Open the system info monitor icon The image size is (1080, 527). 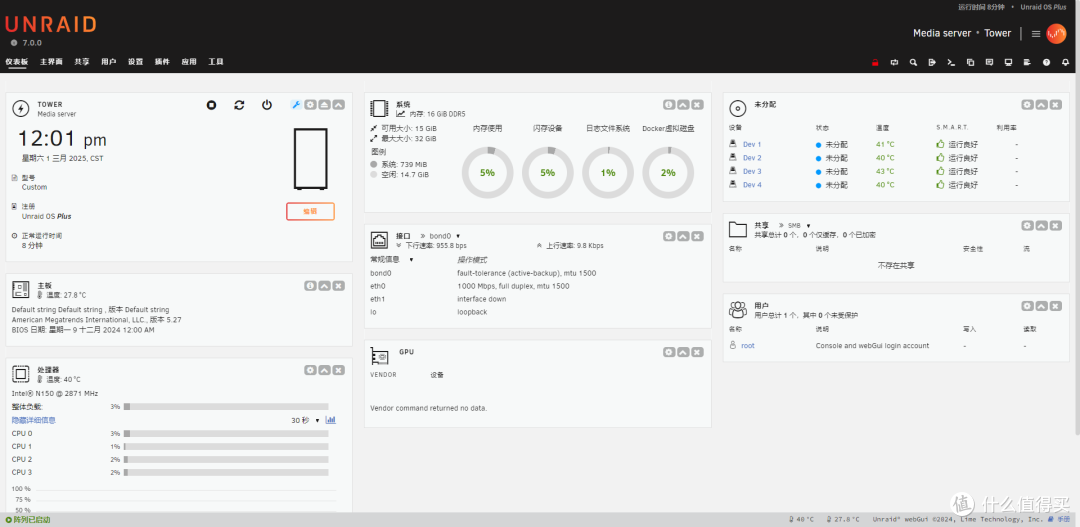[x=1008, y=63]
